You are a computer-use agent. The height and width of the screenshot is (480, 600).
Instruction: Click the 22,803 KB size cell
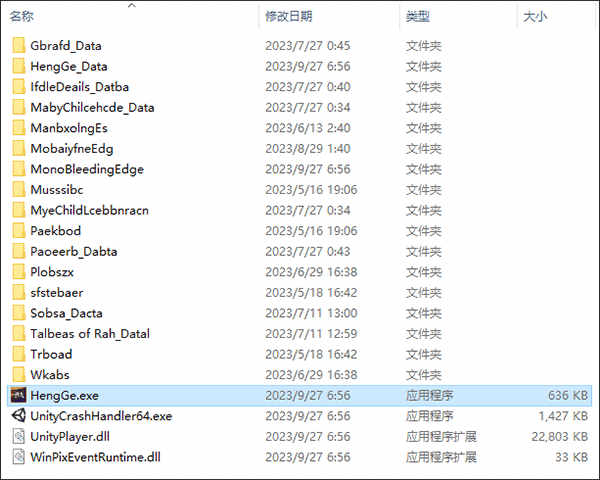point(559,436)
